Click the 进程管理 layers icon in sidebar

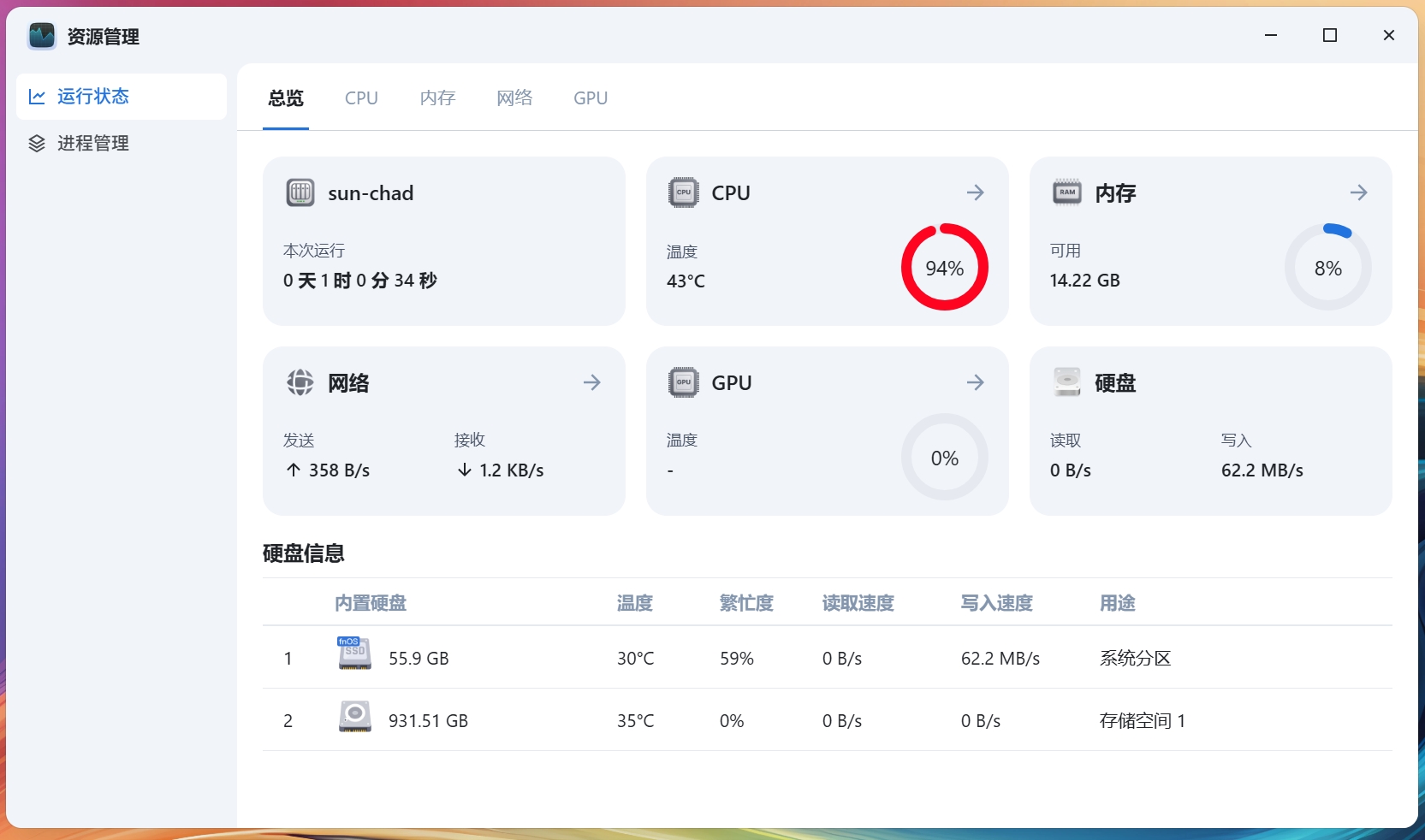click(37, 143)
